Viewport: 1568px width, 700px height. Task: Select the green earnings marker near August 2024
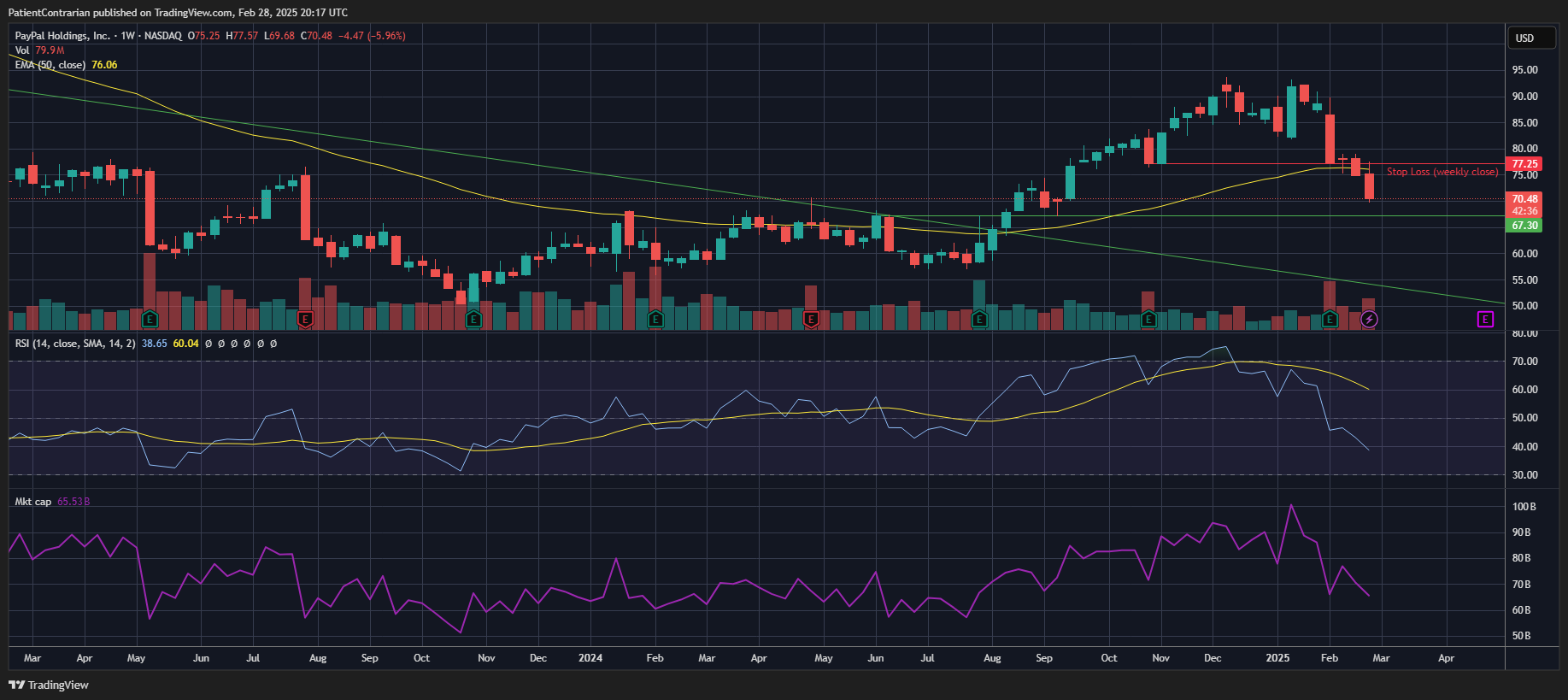(979, 320)
